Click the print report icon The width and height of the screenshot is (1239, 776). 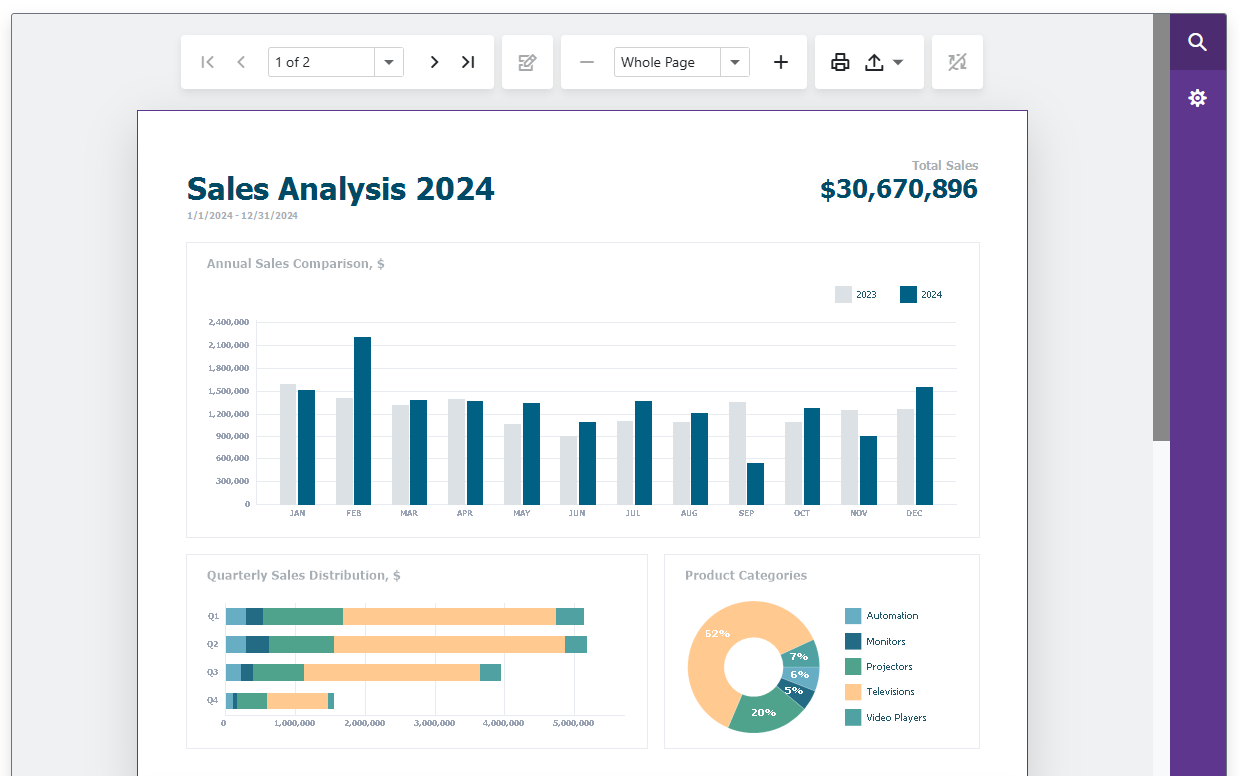coord(840,62)
